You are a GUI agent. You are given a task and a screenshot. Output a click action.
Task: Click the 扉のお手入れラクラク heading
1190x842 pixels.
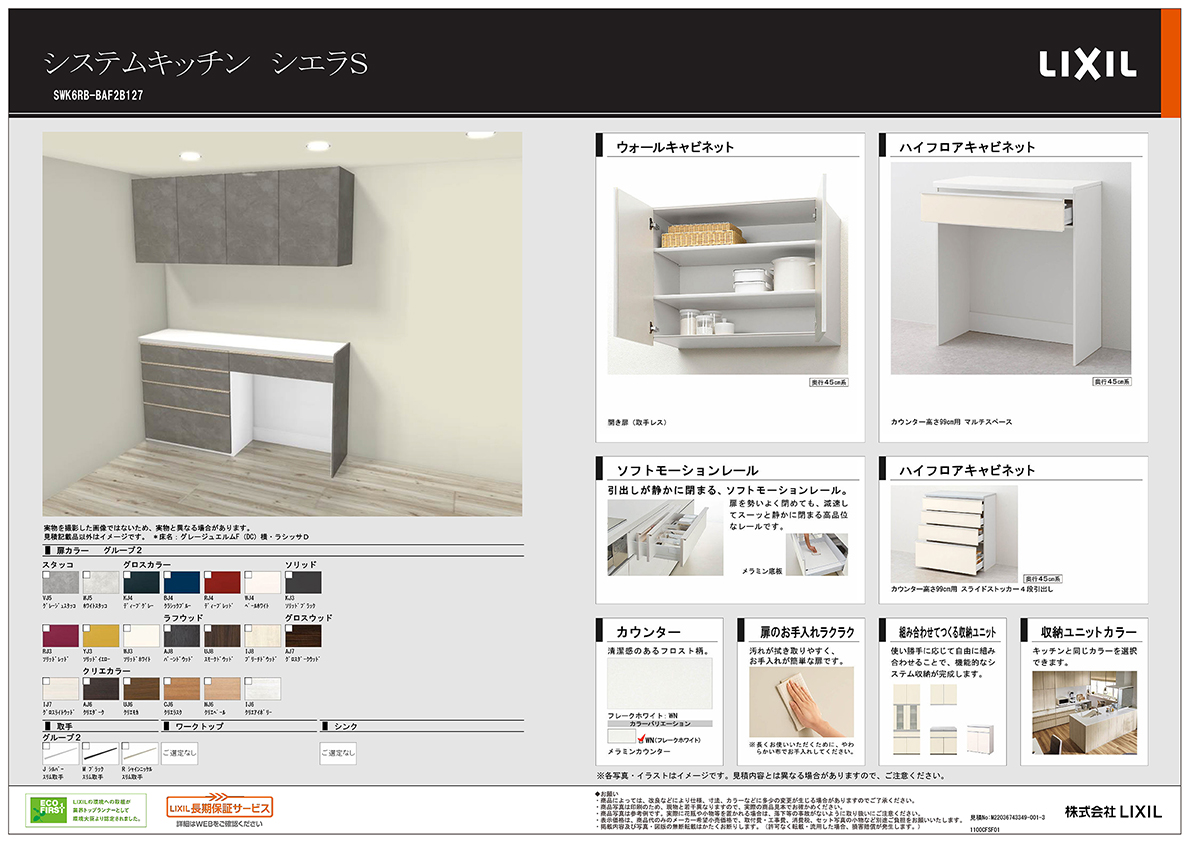[807, 632]
